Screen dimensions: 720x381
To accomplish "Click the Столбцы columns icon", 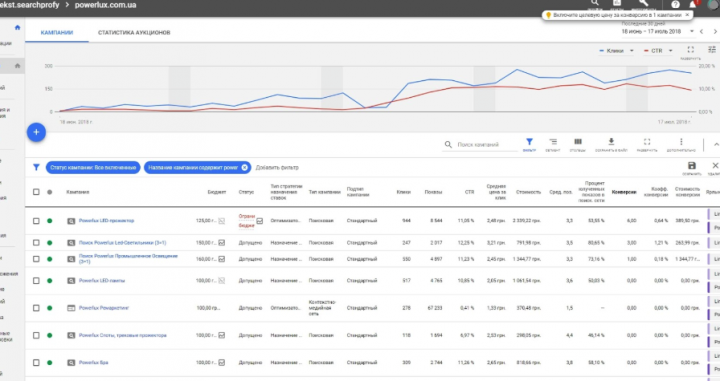I will click(578, 142).
